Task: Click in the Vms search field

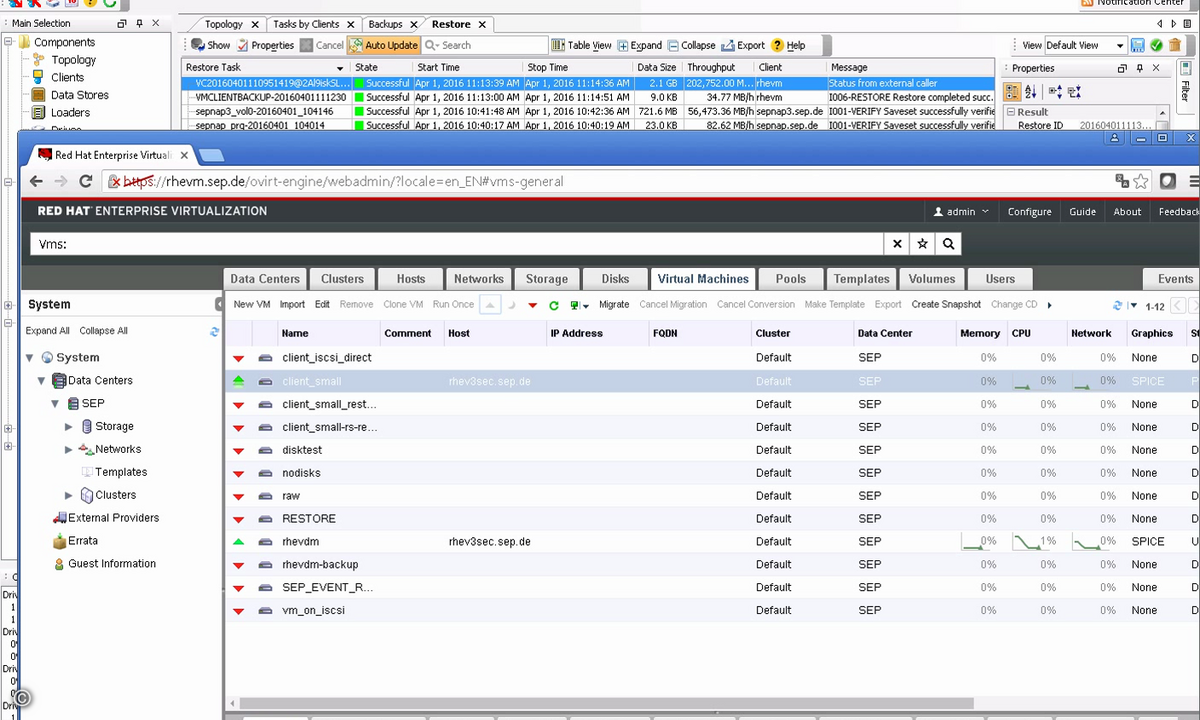Action: (457, 243)
